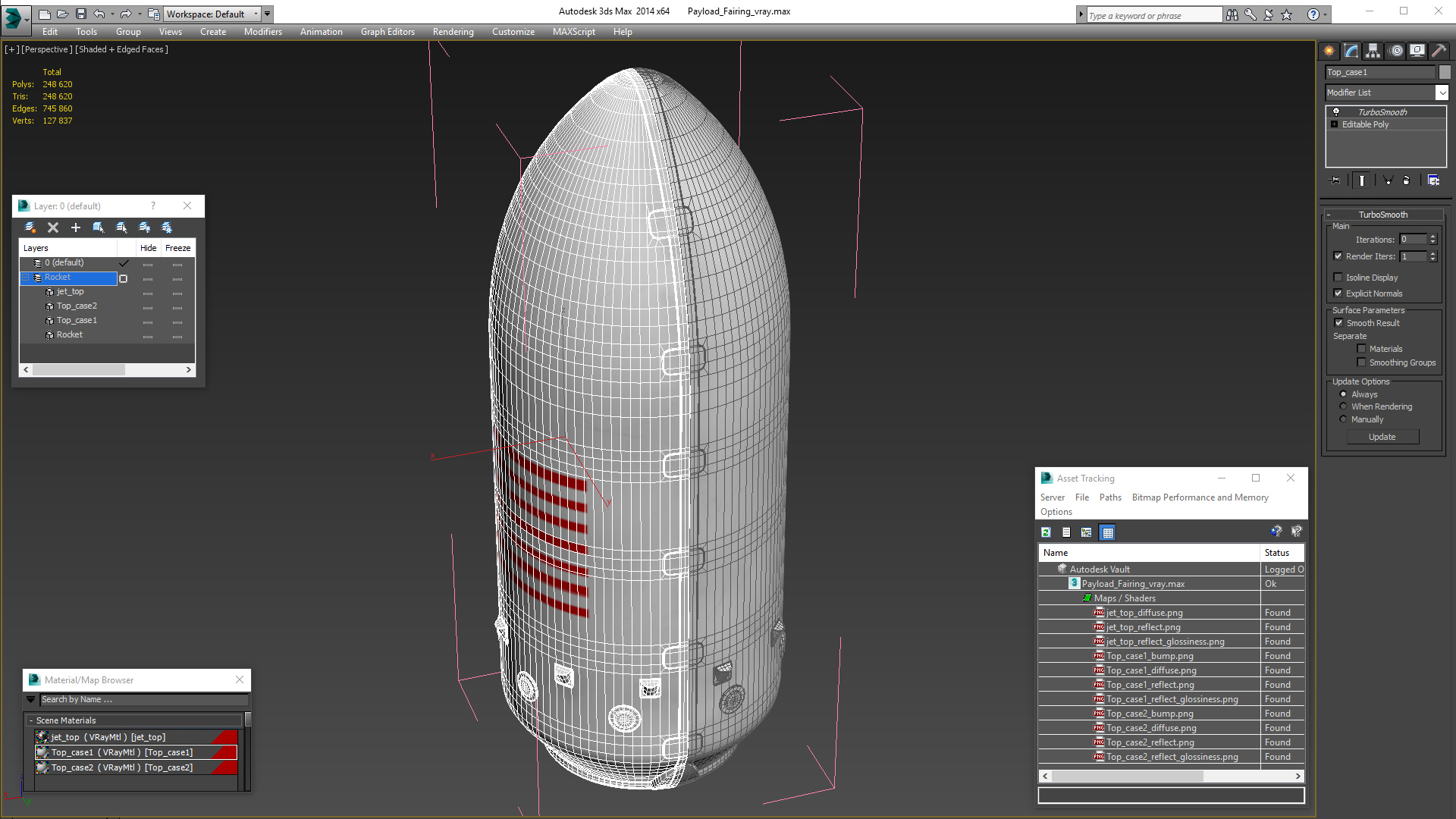Open the Workspace: Default dropdown
The height and width of the screenshot is (819, 1456).
(212, 14)
